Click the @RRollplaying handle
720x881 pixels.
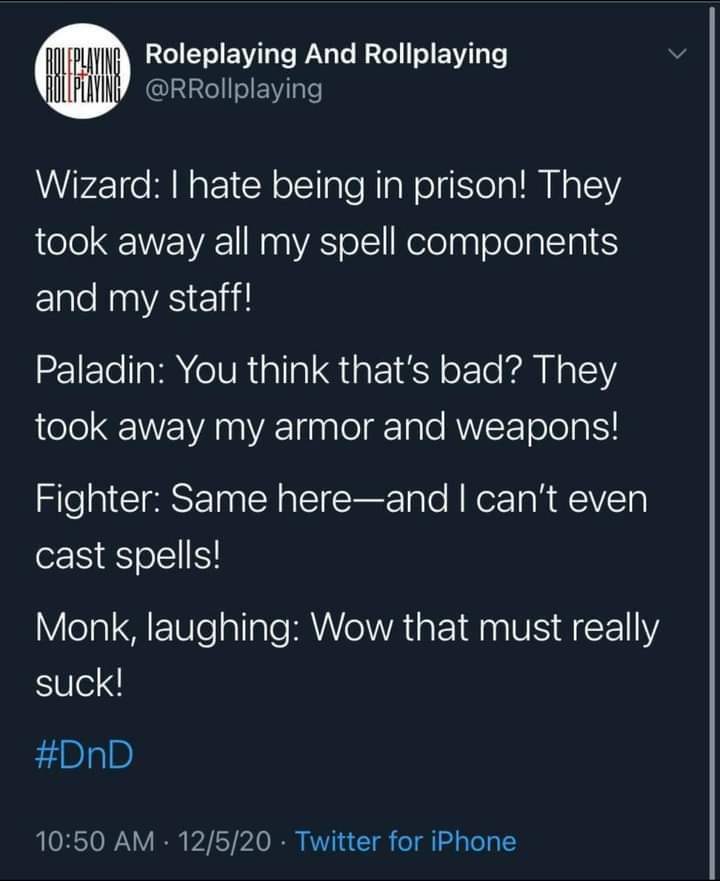(234, 89)
